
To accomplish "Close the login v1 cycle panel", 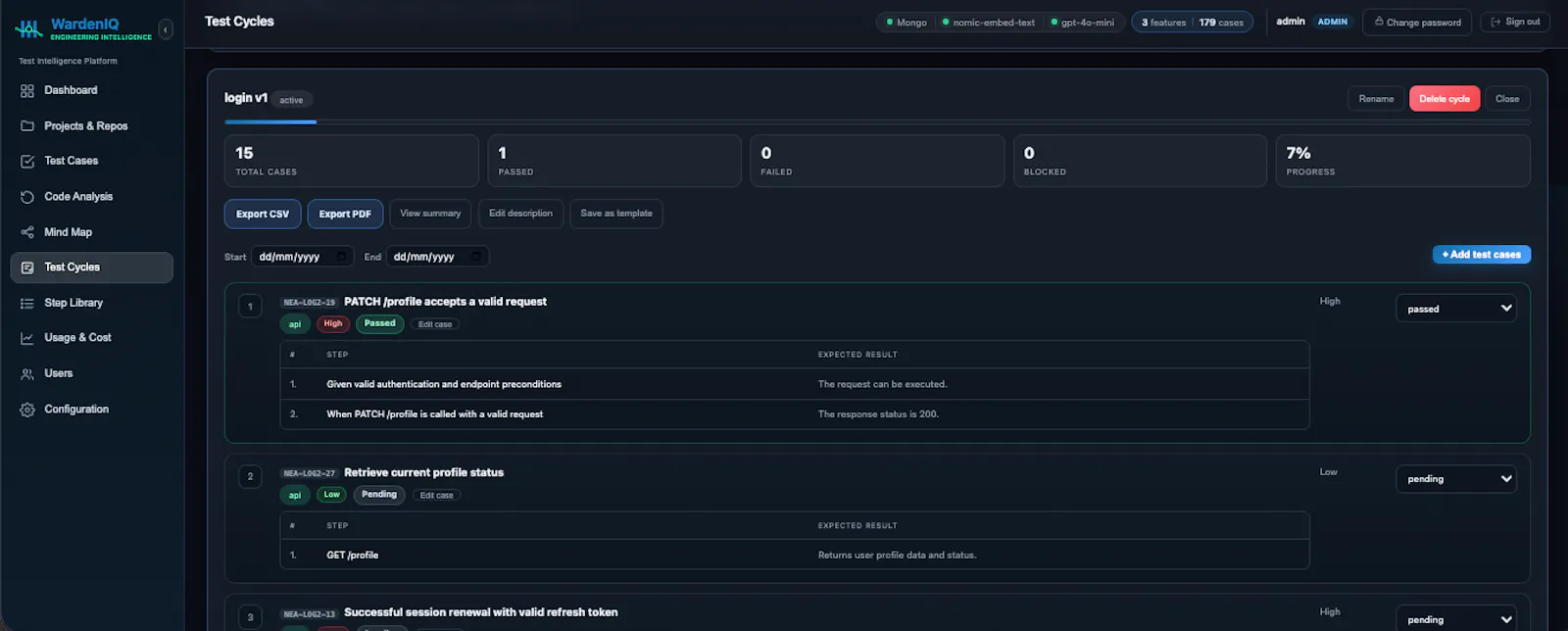I will [1507, 99].
